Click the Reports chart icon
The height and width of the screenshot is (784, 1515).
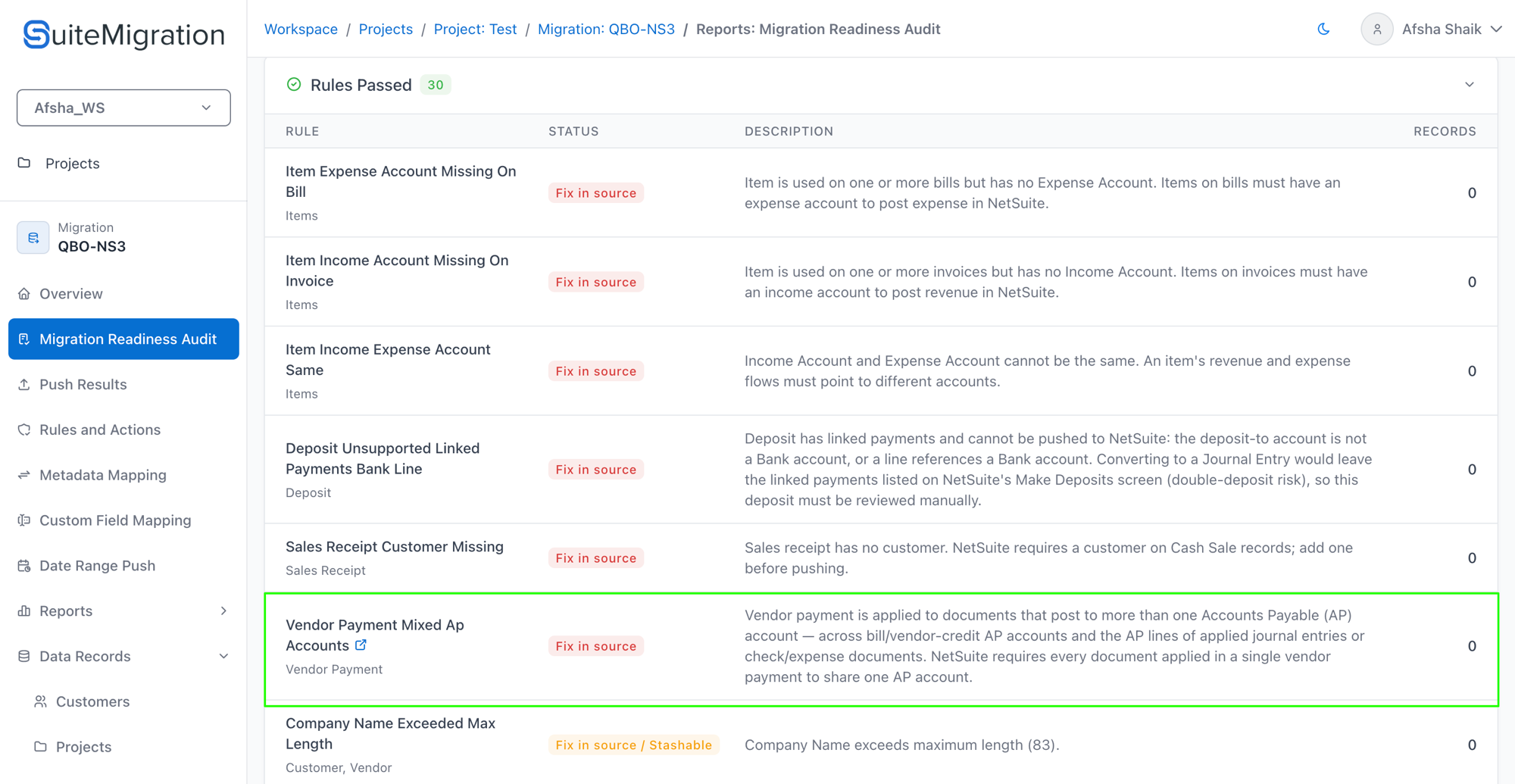pos(24,611)
